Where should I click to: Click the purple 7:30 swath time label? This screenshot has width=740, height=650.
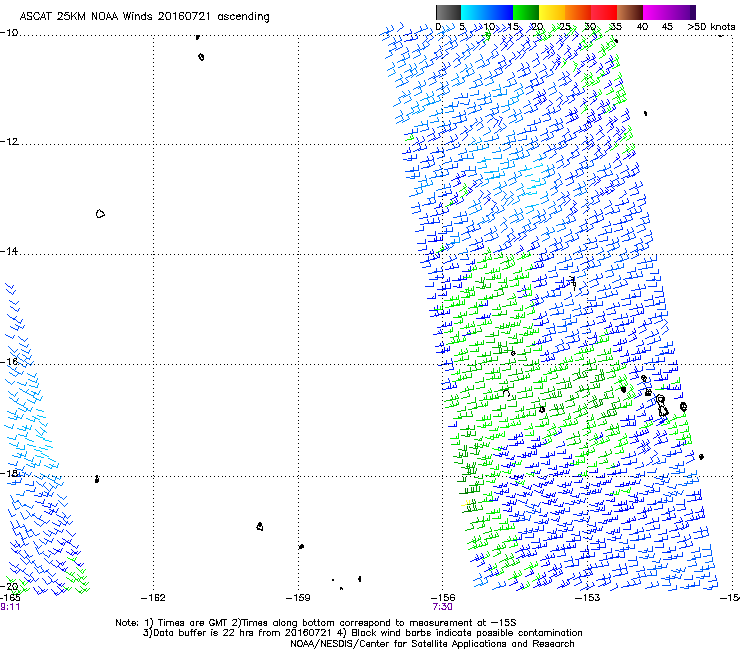coord(442,607)
